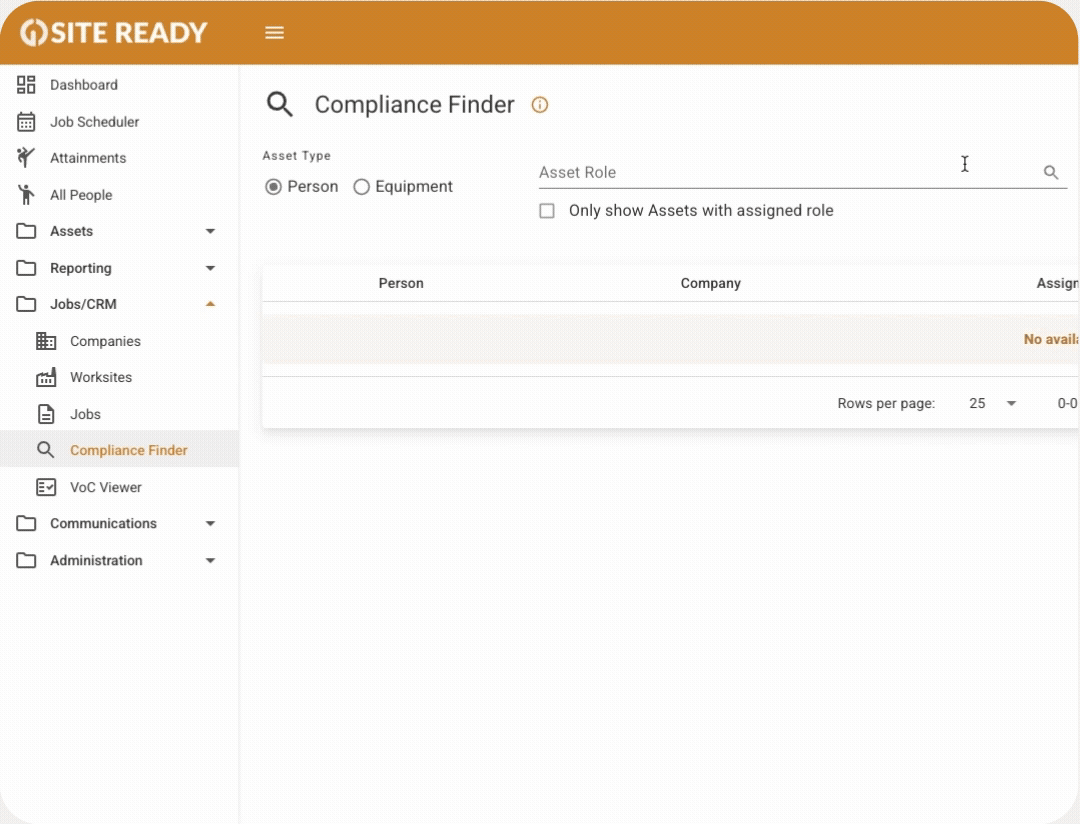Open the Job Scheduler calendar icon

tap(26, 121)
